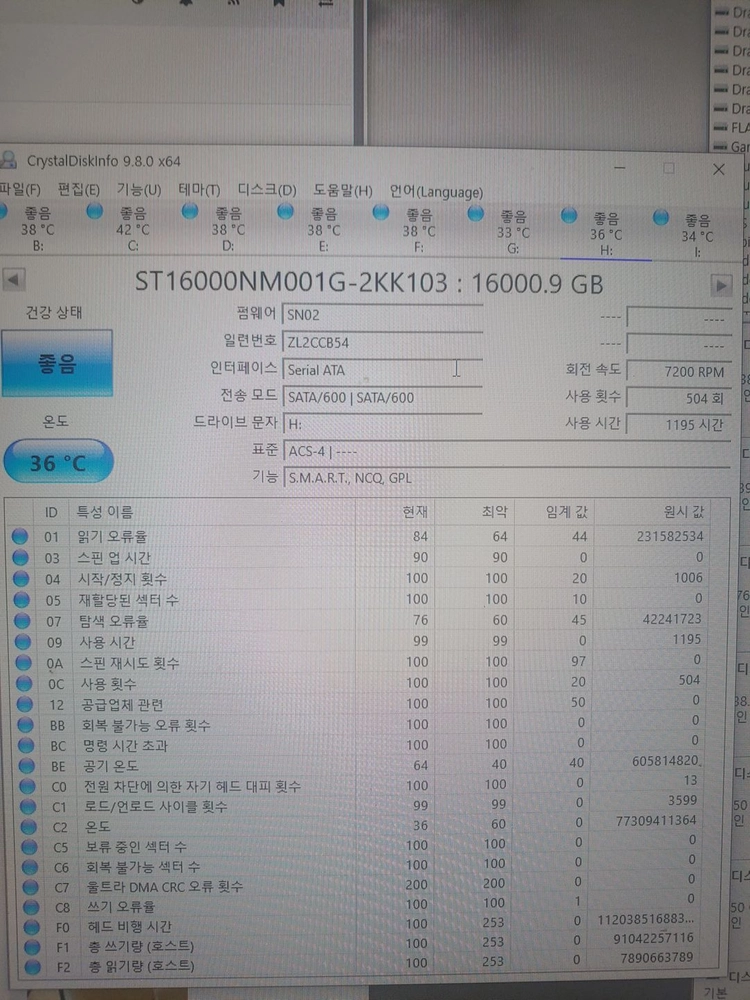Click status icon of row C0 자기 헤드 대피

pos(27,786)
